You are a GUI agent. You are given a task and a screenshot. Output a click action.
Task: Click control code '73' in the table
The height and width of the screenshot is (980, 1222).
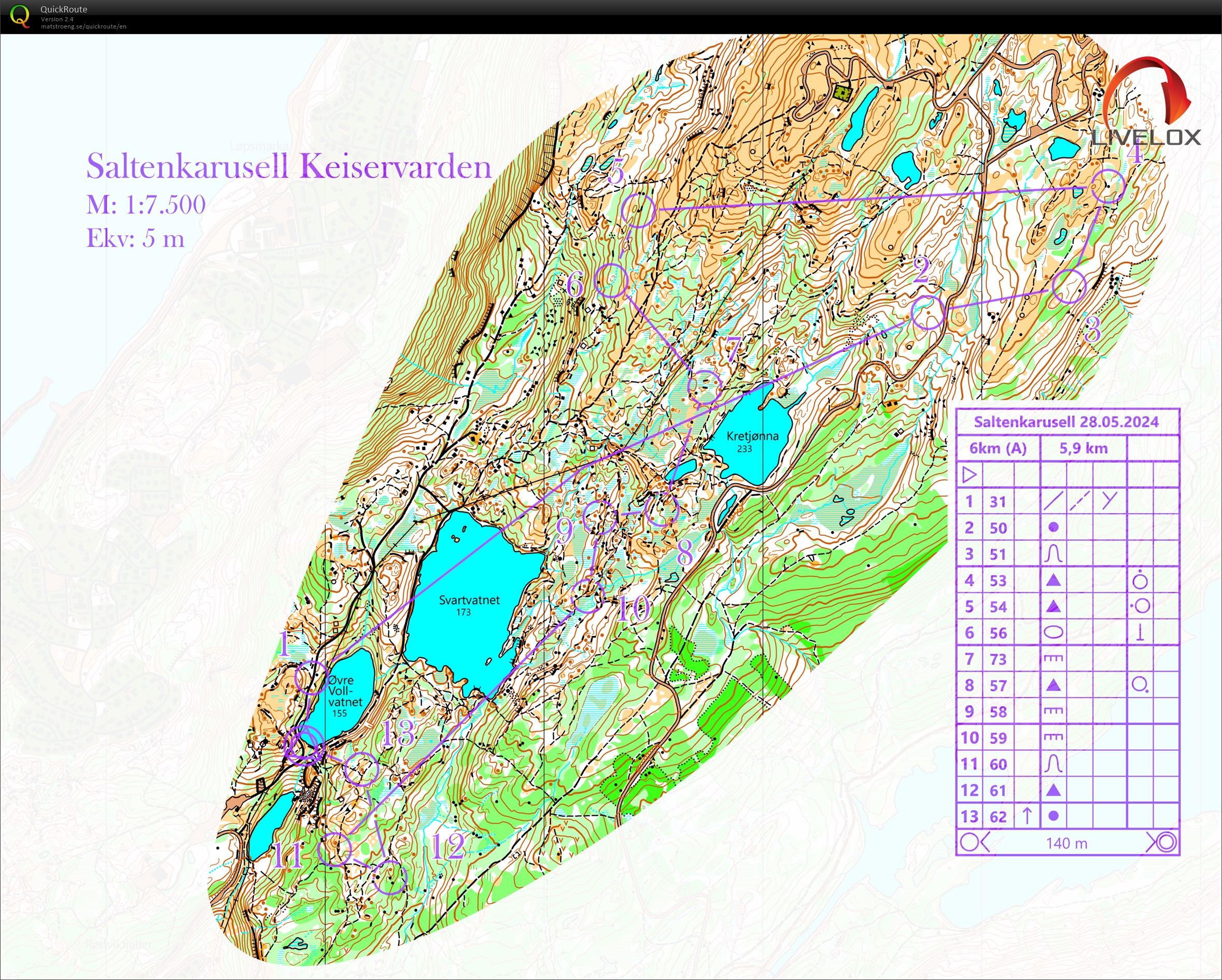[x=998, y=659]
